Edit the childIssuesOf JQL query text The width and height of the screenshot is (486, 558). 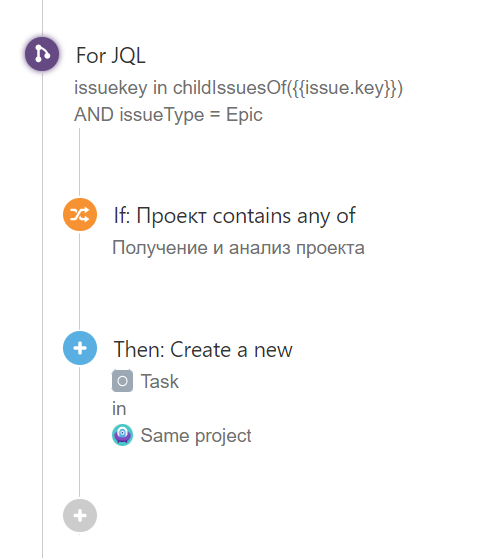[238, 88]
